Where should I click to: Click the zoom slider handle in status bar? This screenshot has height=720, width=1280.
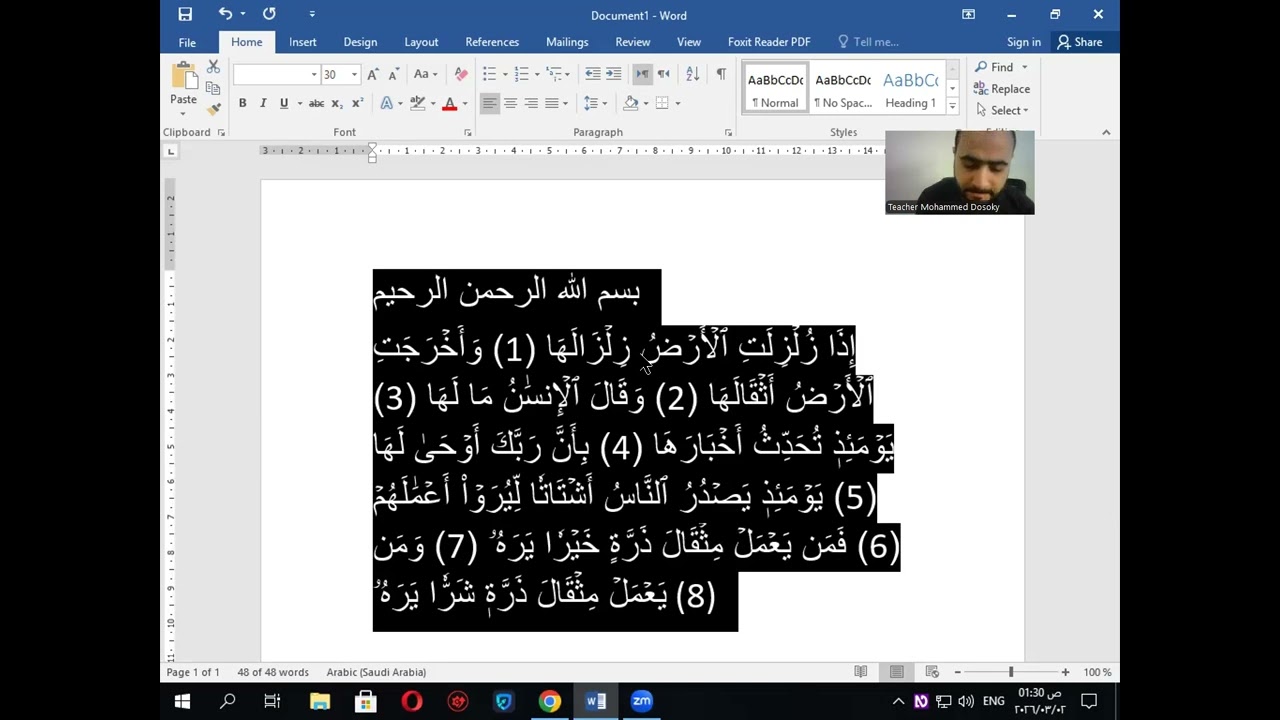point(1010,672)
